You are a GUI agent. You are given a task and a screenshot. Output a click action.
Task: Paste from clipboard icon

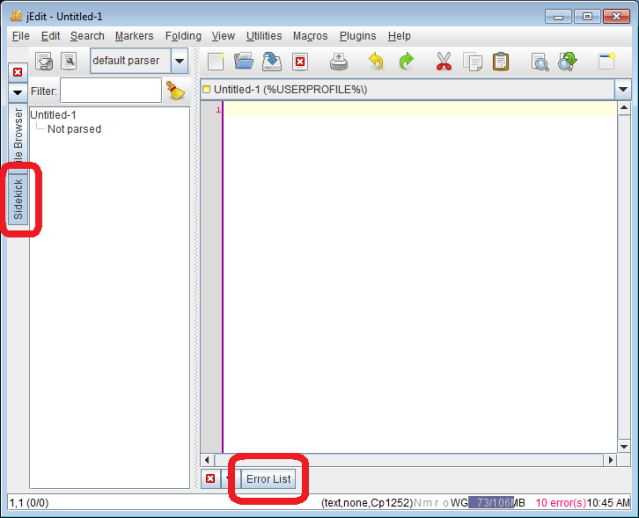click(501, 62)
